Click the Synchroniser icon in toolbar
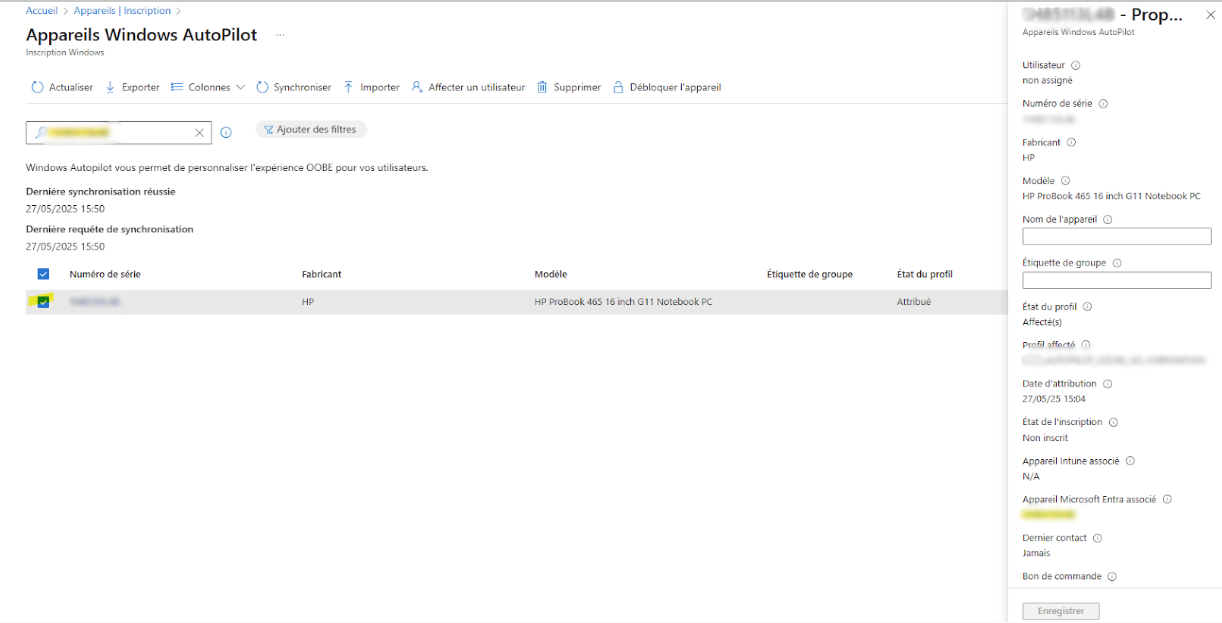1222x623 pixels. click(263, 88)
